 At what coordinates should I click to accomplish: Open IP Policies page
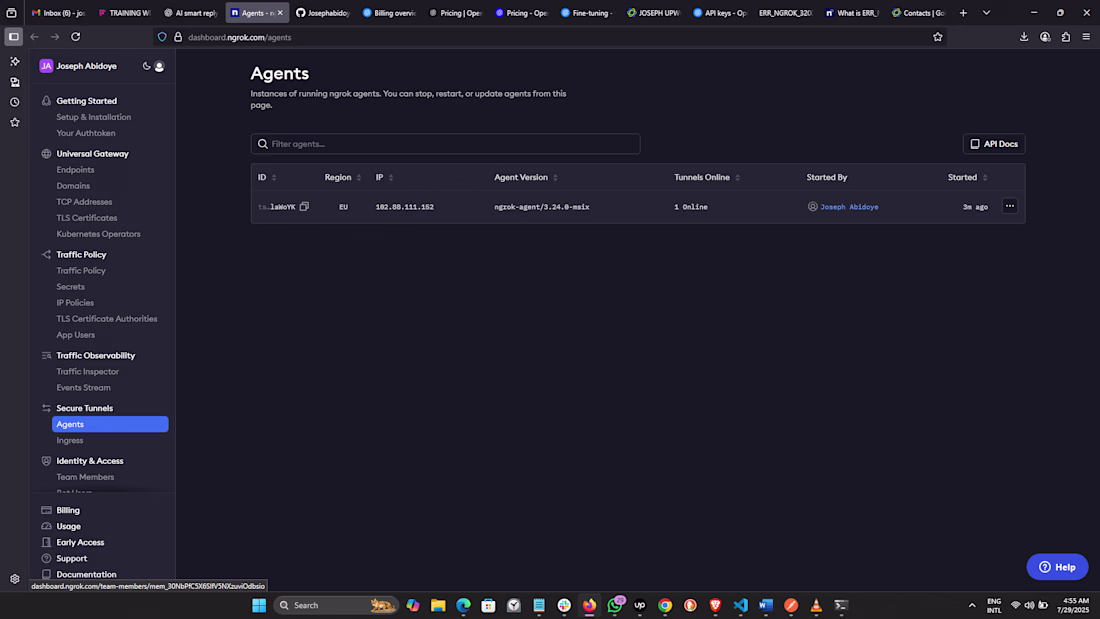75,303
